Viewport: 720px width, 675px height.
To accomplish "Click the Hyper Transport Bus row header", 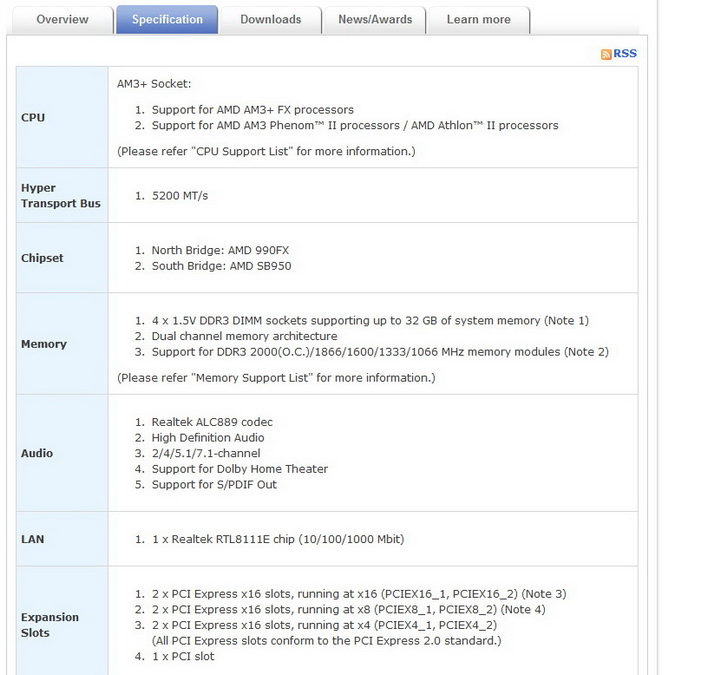I will pos(61,195).
